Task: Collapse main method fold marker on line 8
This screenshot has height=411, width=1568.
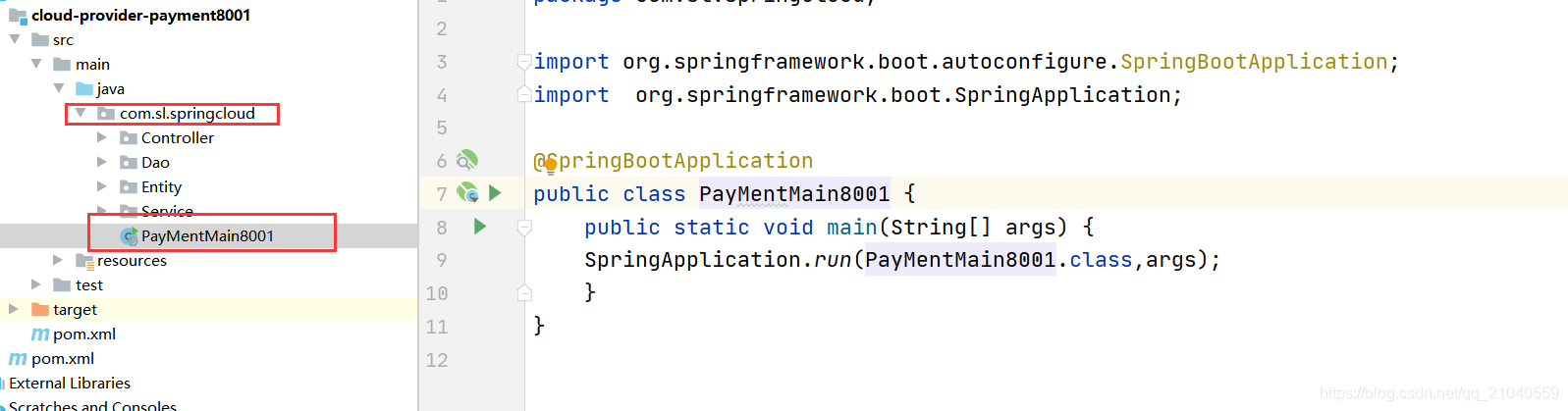Action: [x=524, y=227]
